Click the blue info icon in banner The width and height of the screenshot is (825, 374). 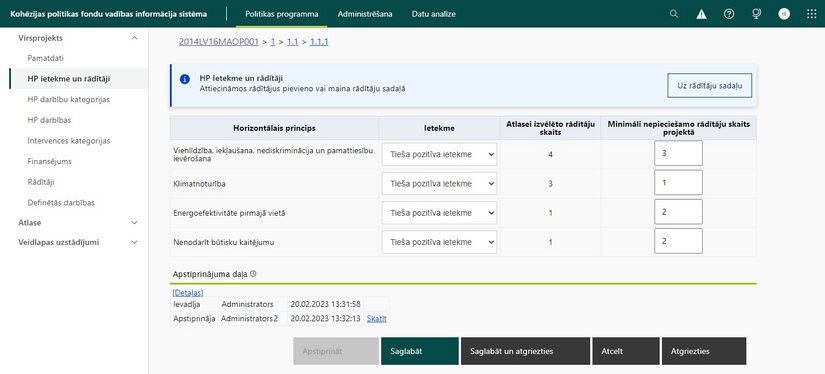[185, 79]
